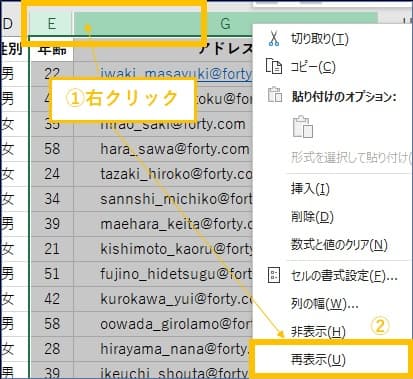The image size is (413, 379).
Task: Select 非表示(H) to hide columns
Action: pos(318,332)
